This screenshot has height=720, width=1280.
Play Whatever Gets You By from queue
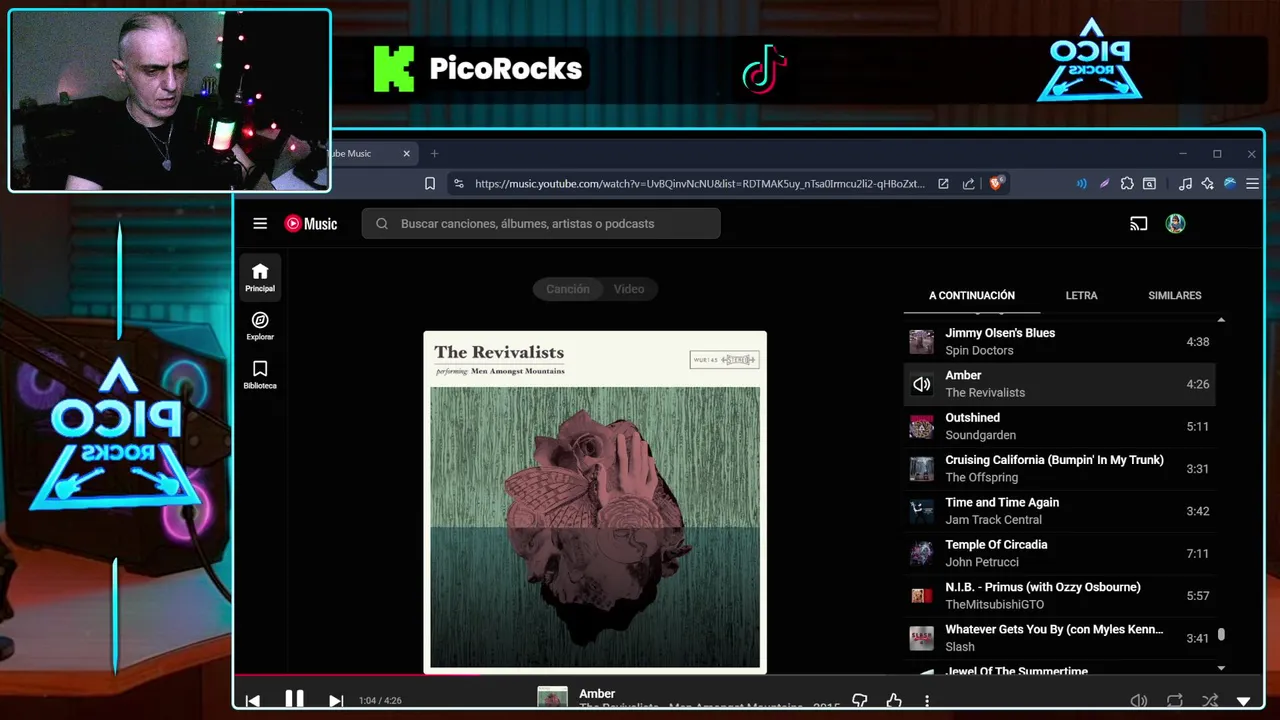[x=1059, y=638]
